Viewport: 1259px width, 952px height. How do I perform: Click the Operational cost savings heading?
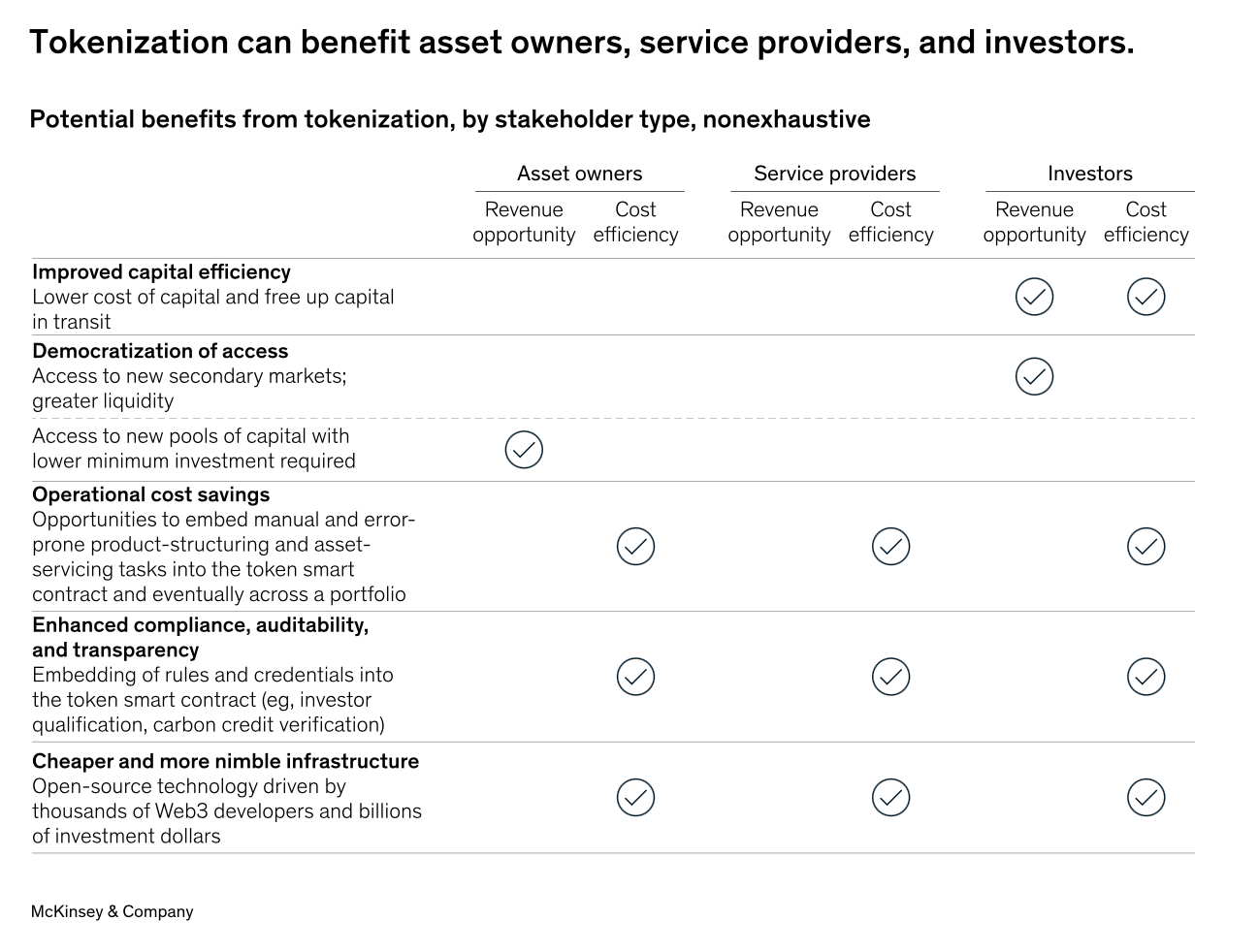[x=150, y=494]
